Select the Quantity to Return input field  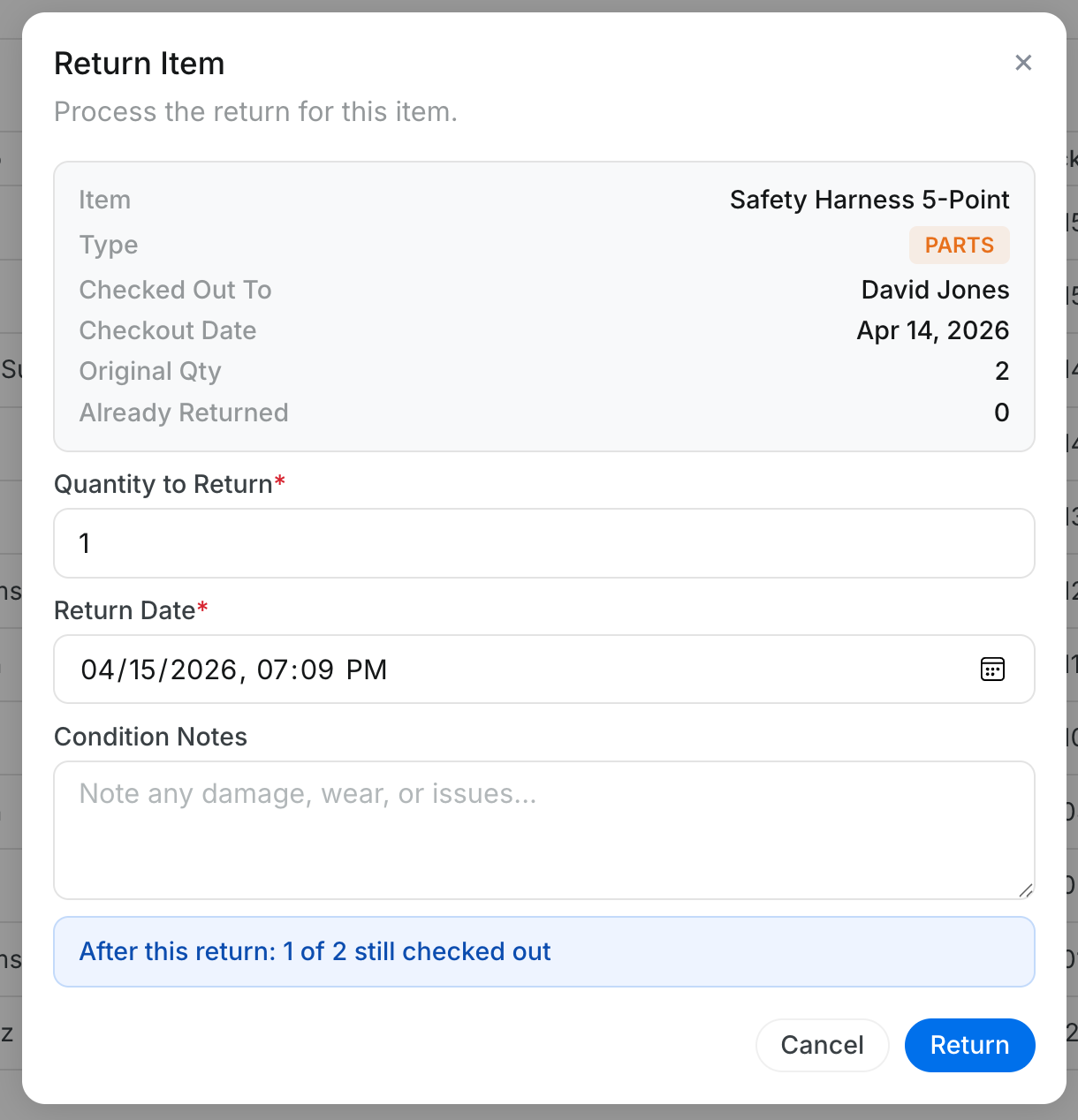coord(544,543)
